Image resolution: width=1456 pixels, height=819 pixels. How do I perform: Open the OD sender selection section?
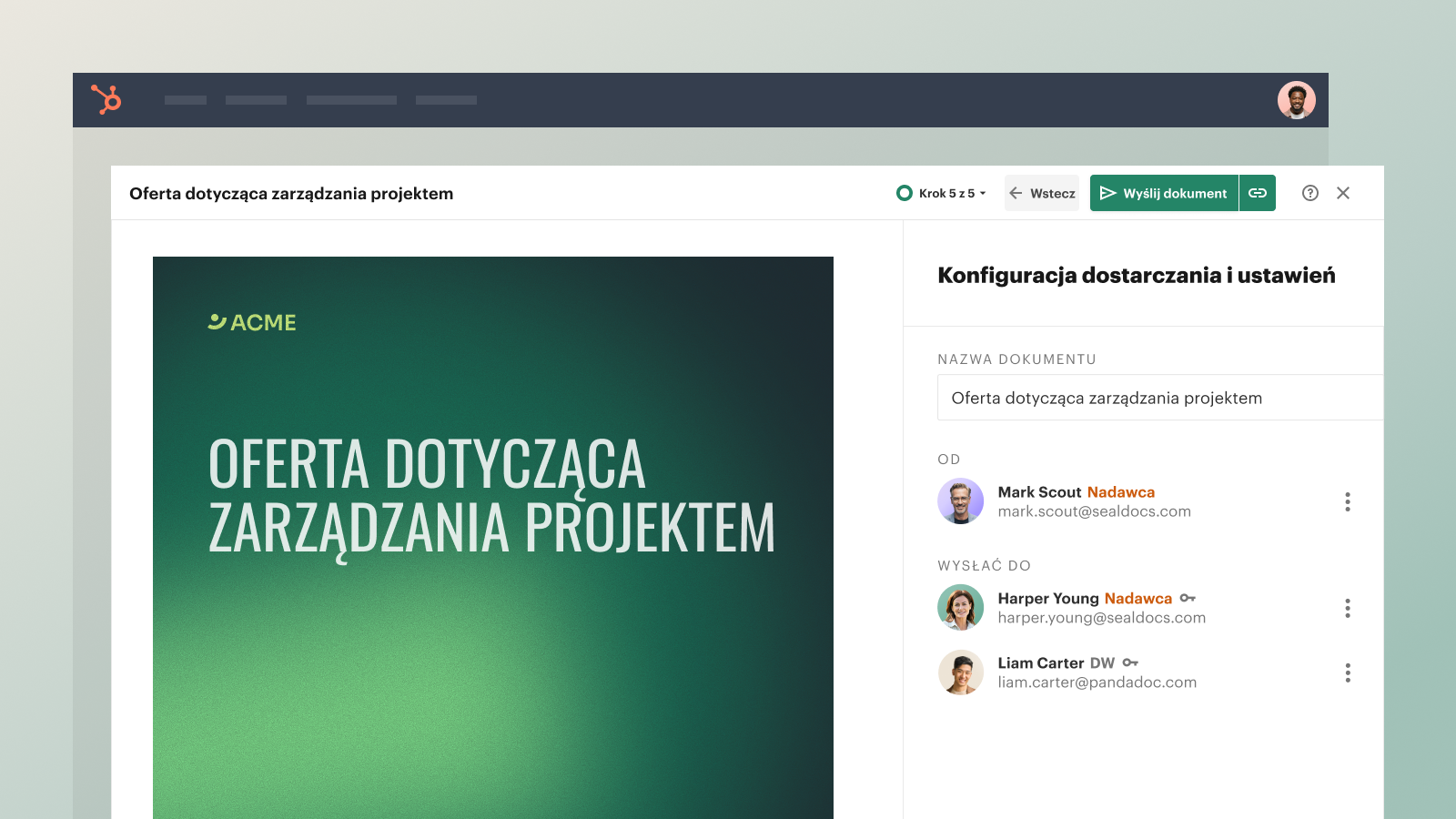point(949,460)
